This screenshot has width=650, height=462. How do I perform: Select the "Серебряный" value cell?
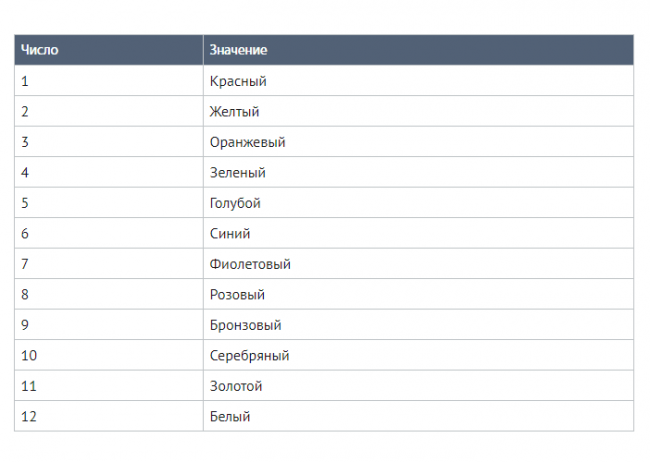click(x=250, y=355)
